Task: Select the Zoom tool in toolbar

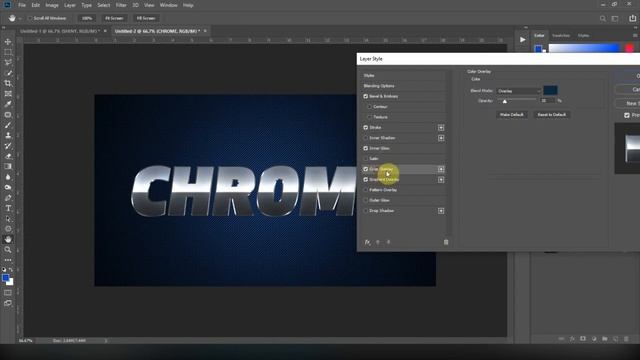Action: [8, 250]
